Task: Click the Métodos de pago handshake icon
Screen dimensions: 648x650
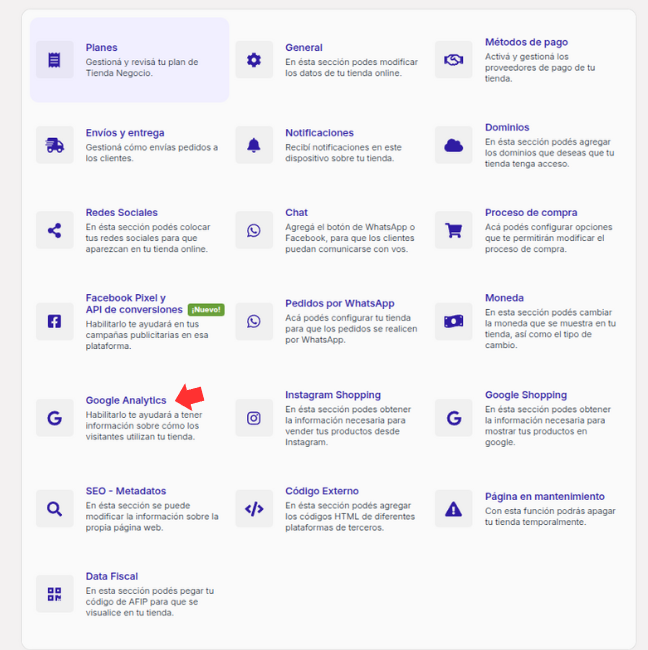Action: tap(453, 60)
